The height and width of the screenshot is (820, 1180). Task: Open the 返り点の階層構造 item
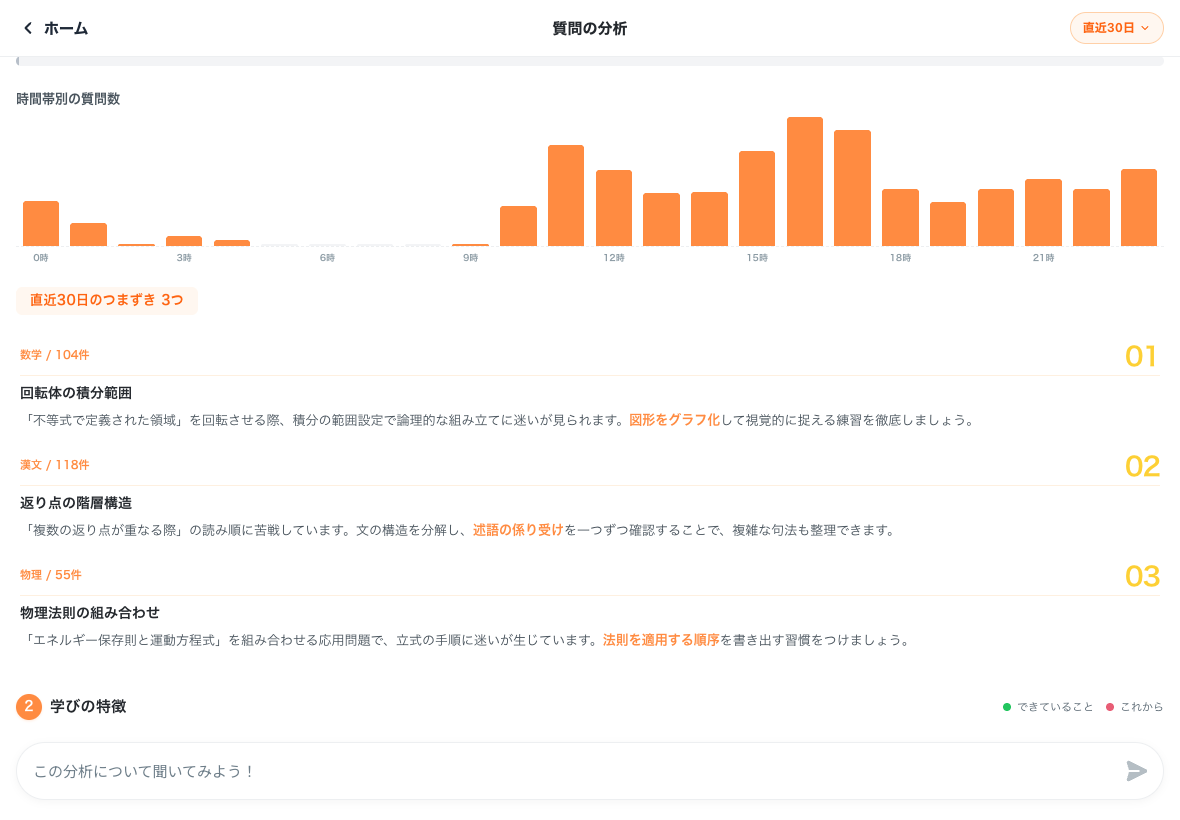[x=76, y=503]
